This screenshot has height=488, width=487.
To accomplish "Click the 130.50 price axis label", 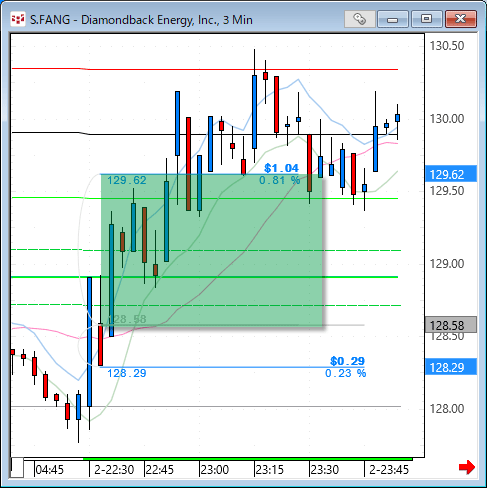I will (447, 46).
